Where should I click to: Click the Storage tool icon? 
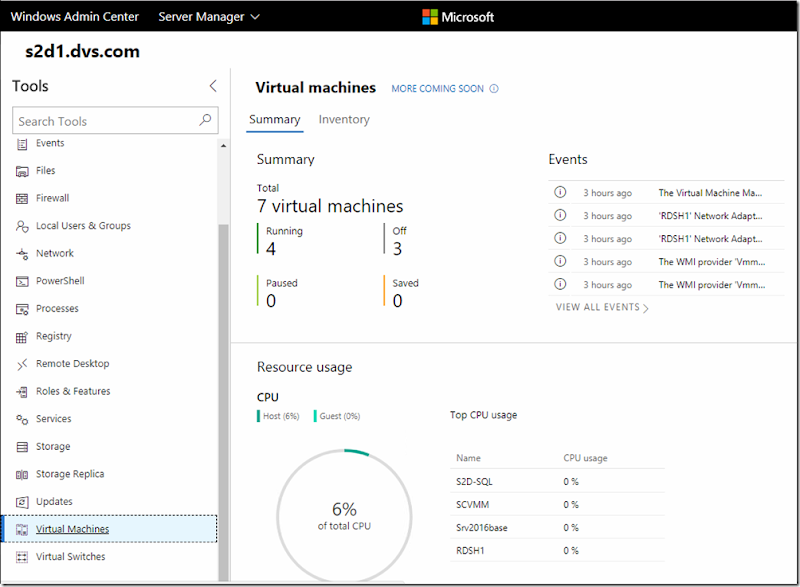(22, 447)
